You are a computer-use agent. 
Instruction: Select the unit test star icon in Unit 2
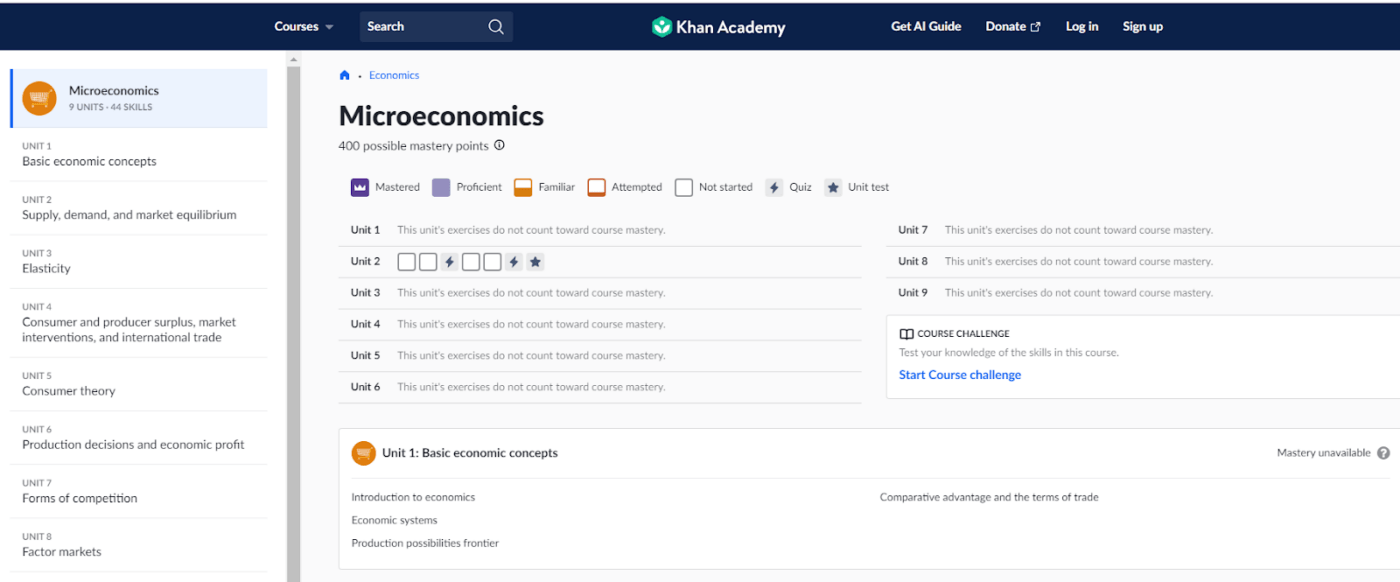[x=535, y=262]
